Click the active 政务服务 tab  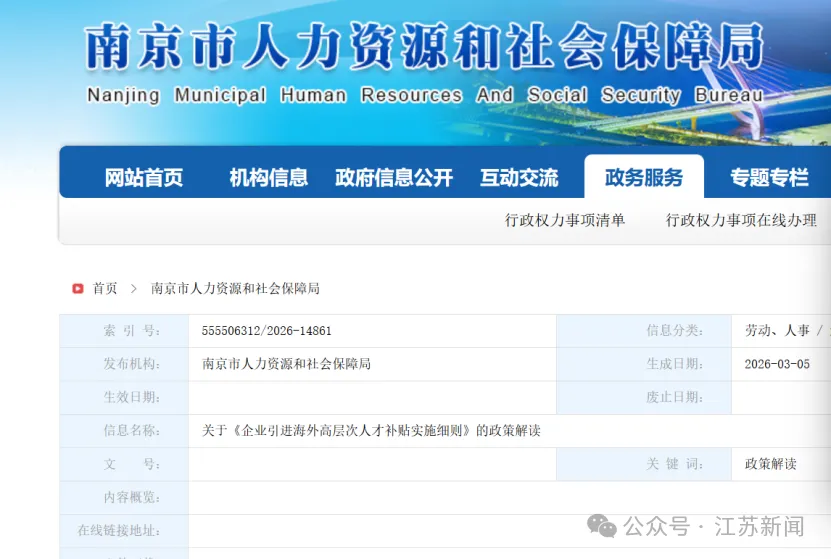[x=644, y=178]
